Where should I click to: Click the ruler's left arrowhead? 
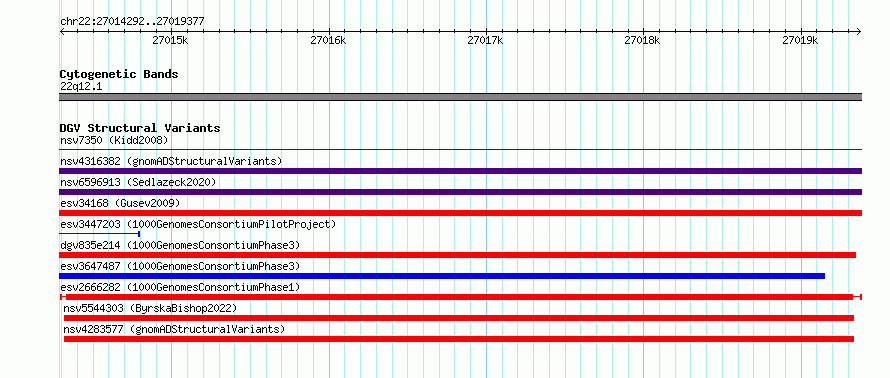[x=62, y=31]
